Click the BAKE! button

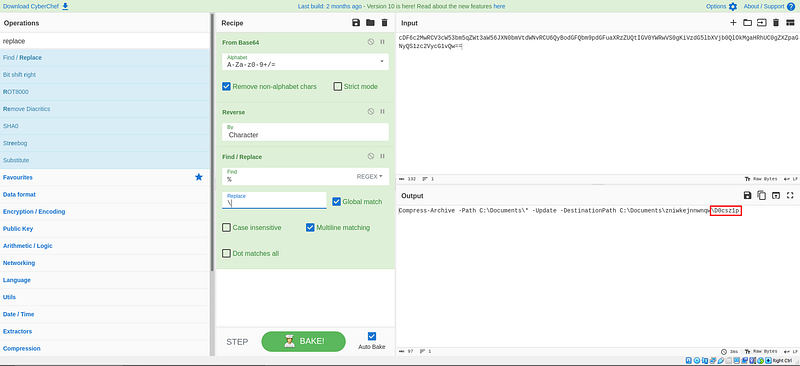pos(304,341)
